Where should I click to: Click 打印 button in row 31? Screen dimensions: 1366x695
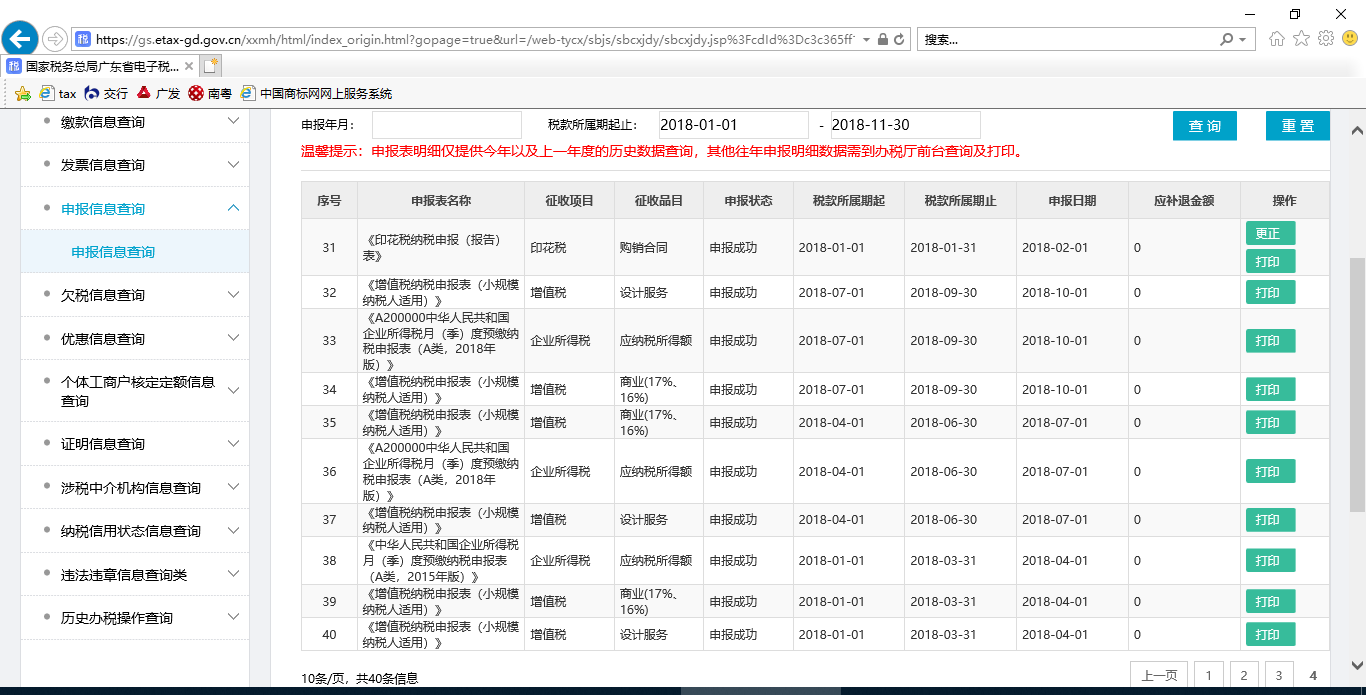[x=1270, y=262]
